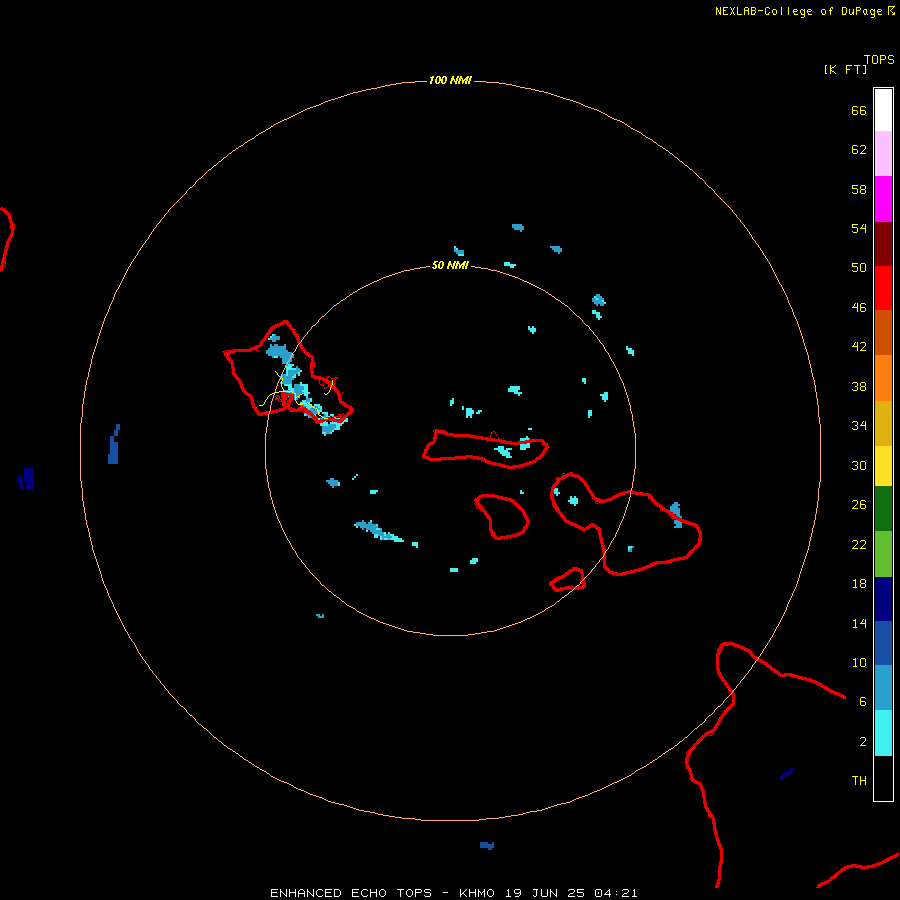Click the 'TH' legend label
This screenshot has width=900, height=900.
859,781
